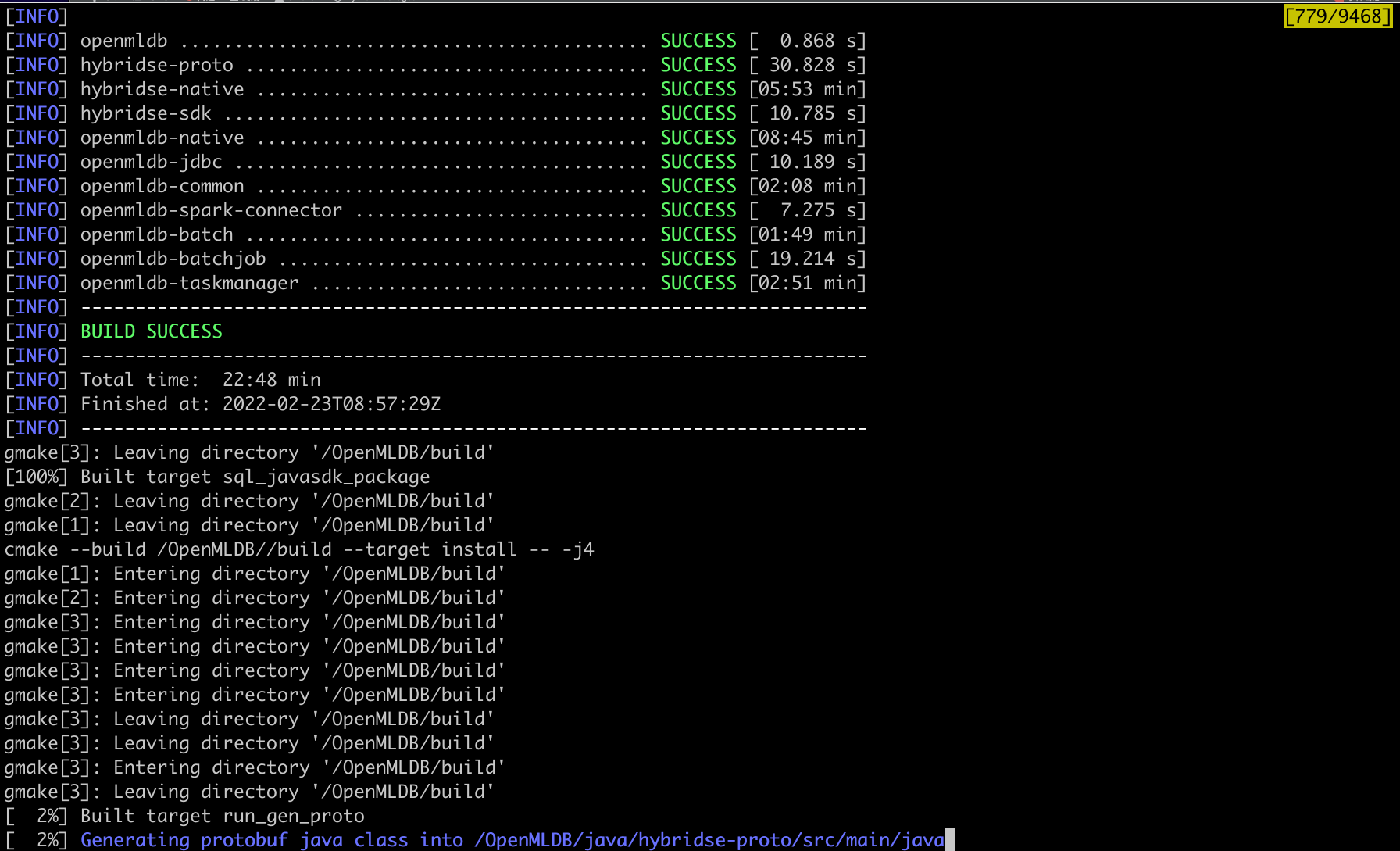Screen dimensions: 1400x851
Task: Select the 'gmake[1]: Entering directory' line
Action: coord(255,574)
